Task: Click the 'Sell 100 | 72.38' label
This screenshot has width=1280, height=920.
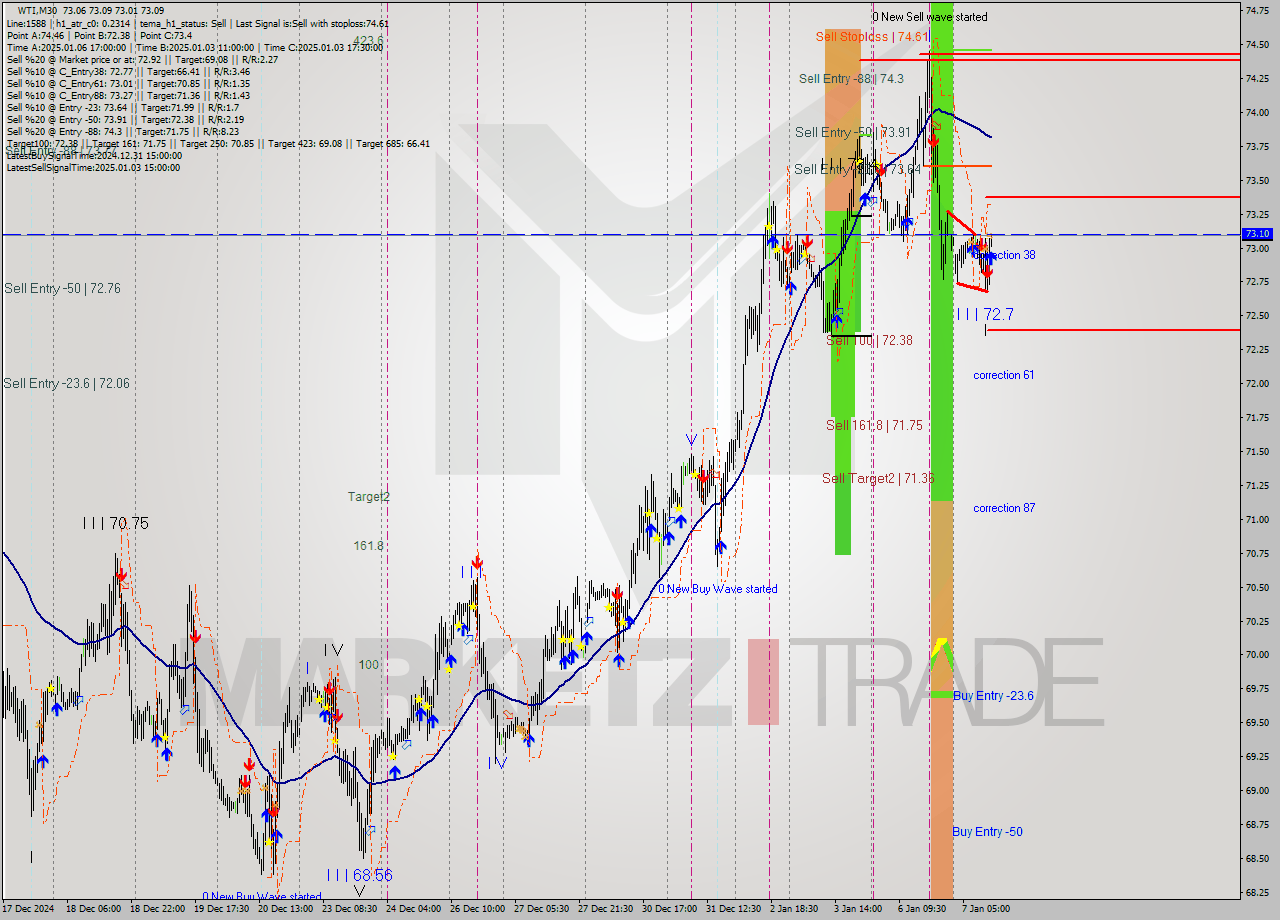Action: (869, 341)
